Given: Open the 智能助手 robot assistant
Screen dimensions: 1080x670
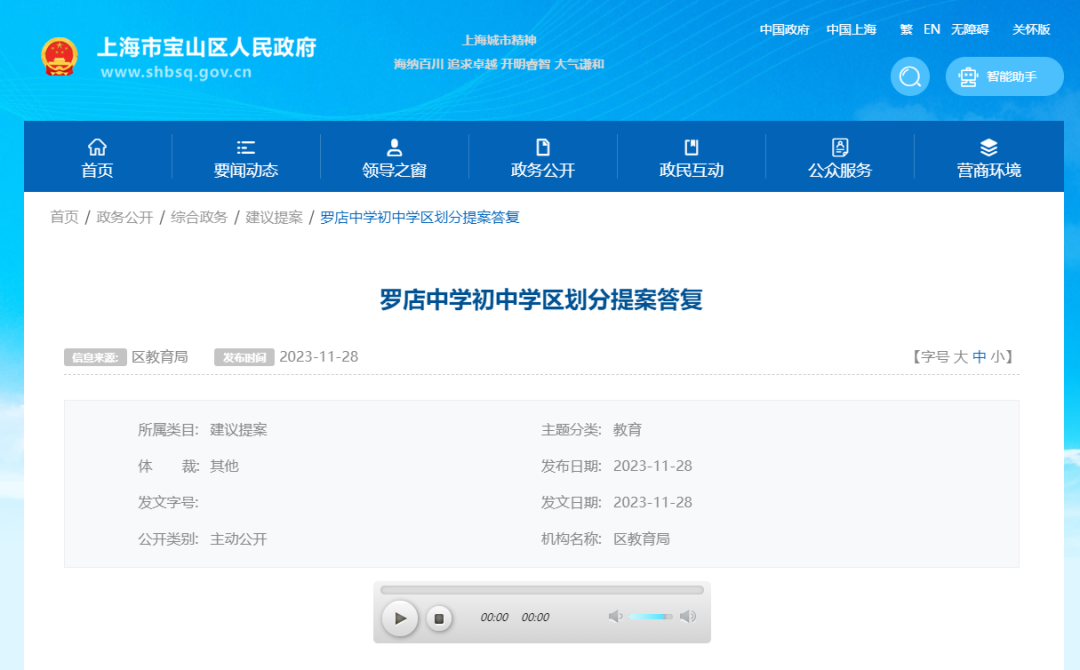Looking at the screenshot, I should tap(1004, 76).
